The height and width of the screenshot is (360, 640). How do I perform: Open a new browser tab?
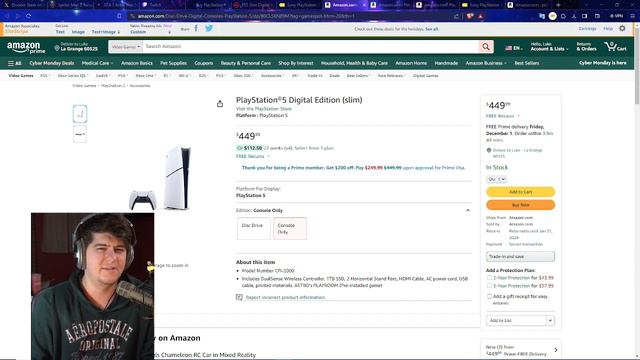tap(558, 5)
